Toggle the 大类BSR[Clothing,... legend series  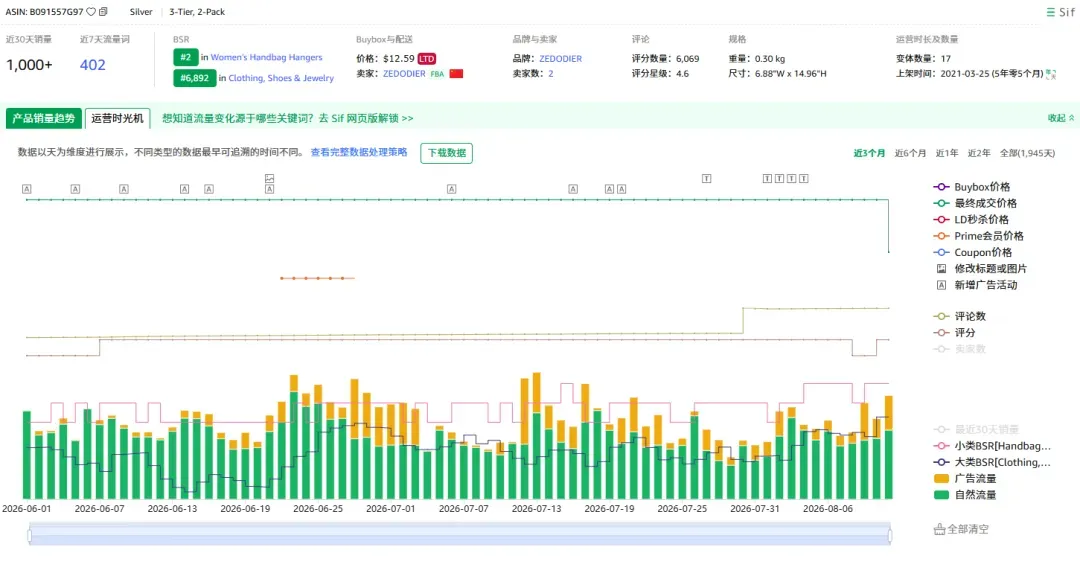pos(992,462)
